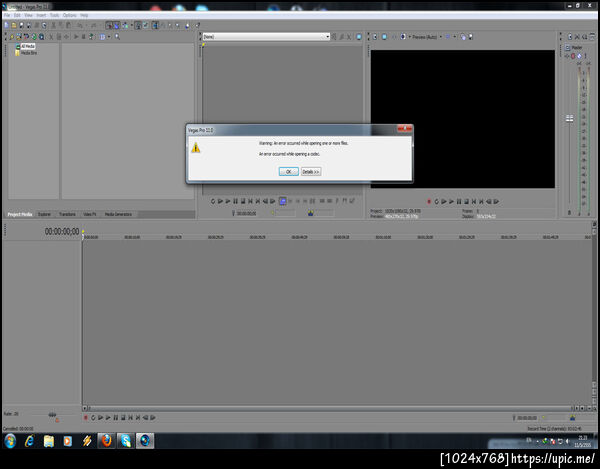Toggle Auto Ripple in main toolbar
This screenshot has height=469, width=600.
click(125, 25)
